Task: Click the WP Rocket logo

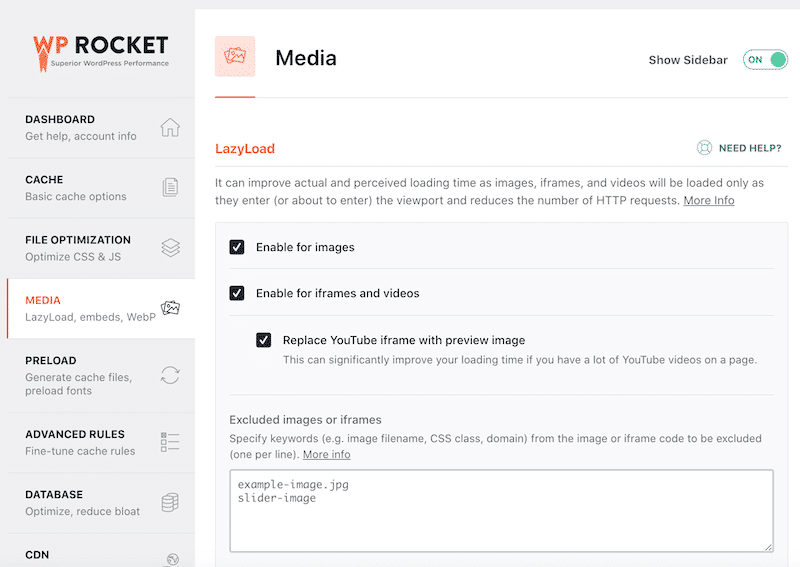Action: (x=101, y=53)
